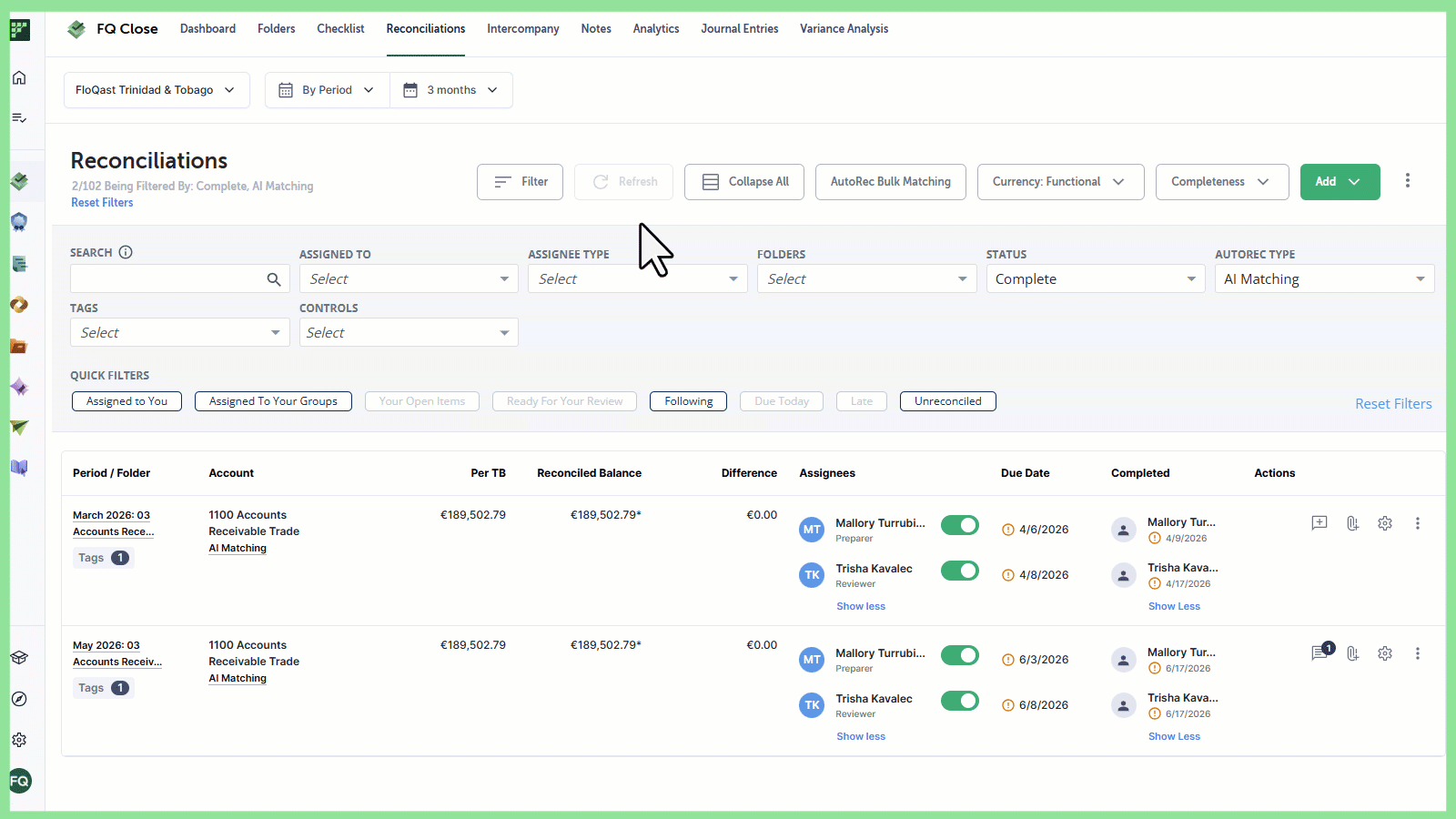Open kebab menu on March 2026 row

pos(1418,523)
